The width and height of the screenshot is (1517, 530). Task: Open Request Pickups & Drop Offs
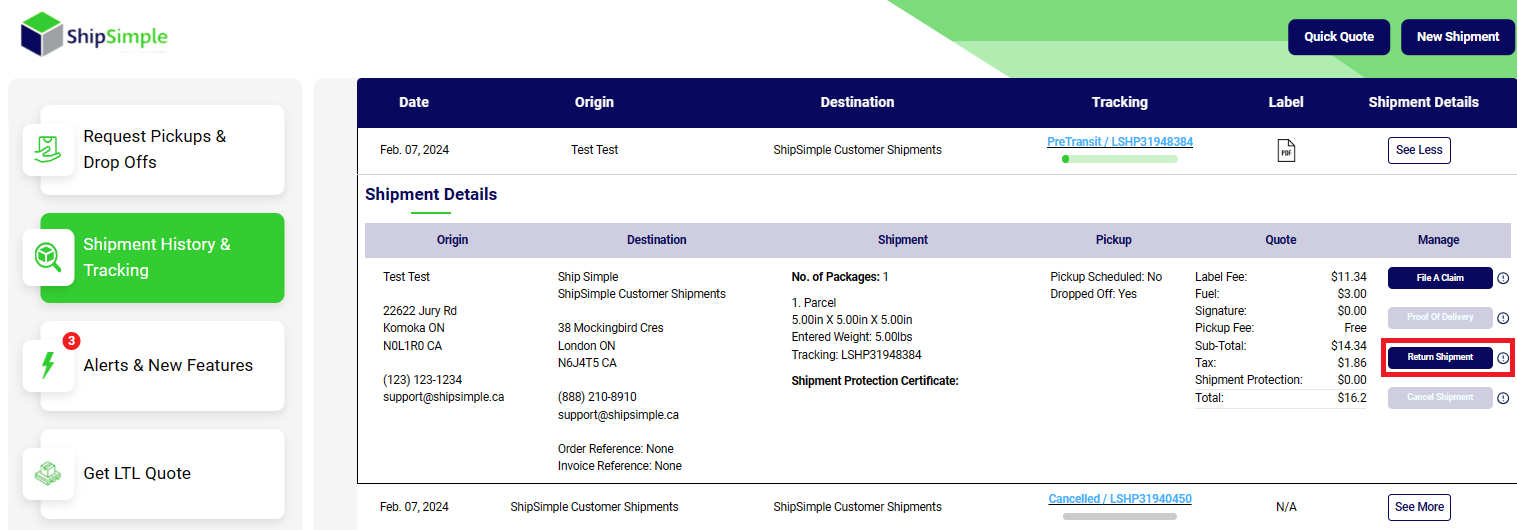click(x=162, y=150)
